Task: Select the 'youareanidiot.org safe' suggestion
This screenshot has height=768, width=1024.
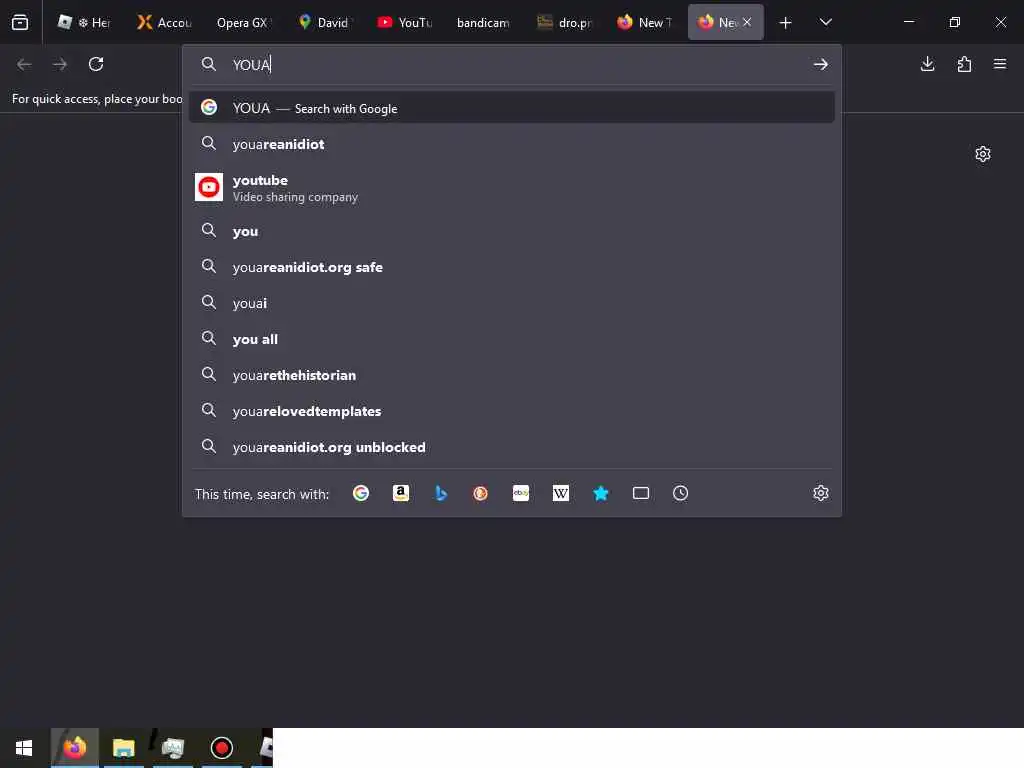Action: [x=511, y=267]
